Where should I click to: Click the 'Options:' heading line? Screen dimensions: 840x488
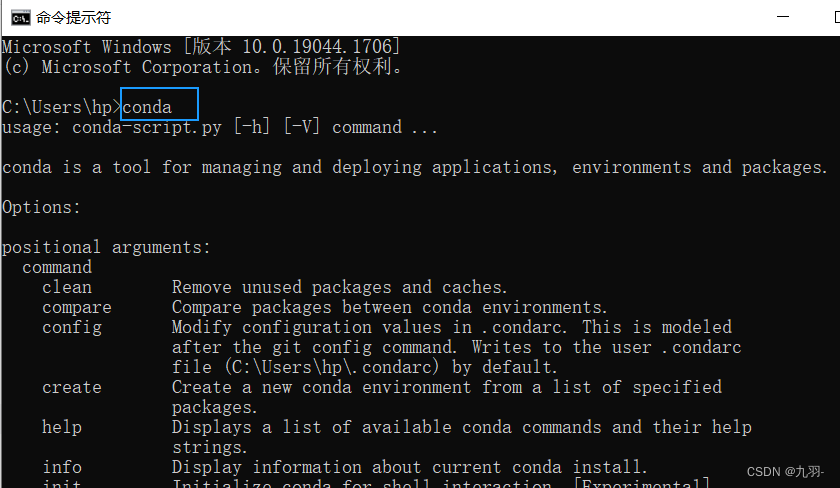pyautogui.click(x=41, y=207)
